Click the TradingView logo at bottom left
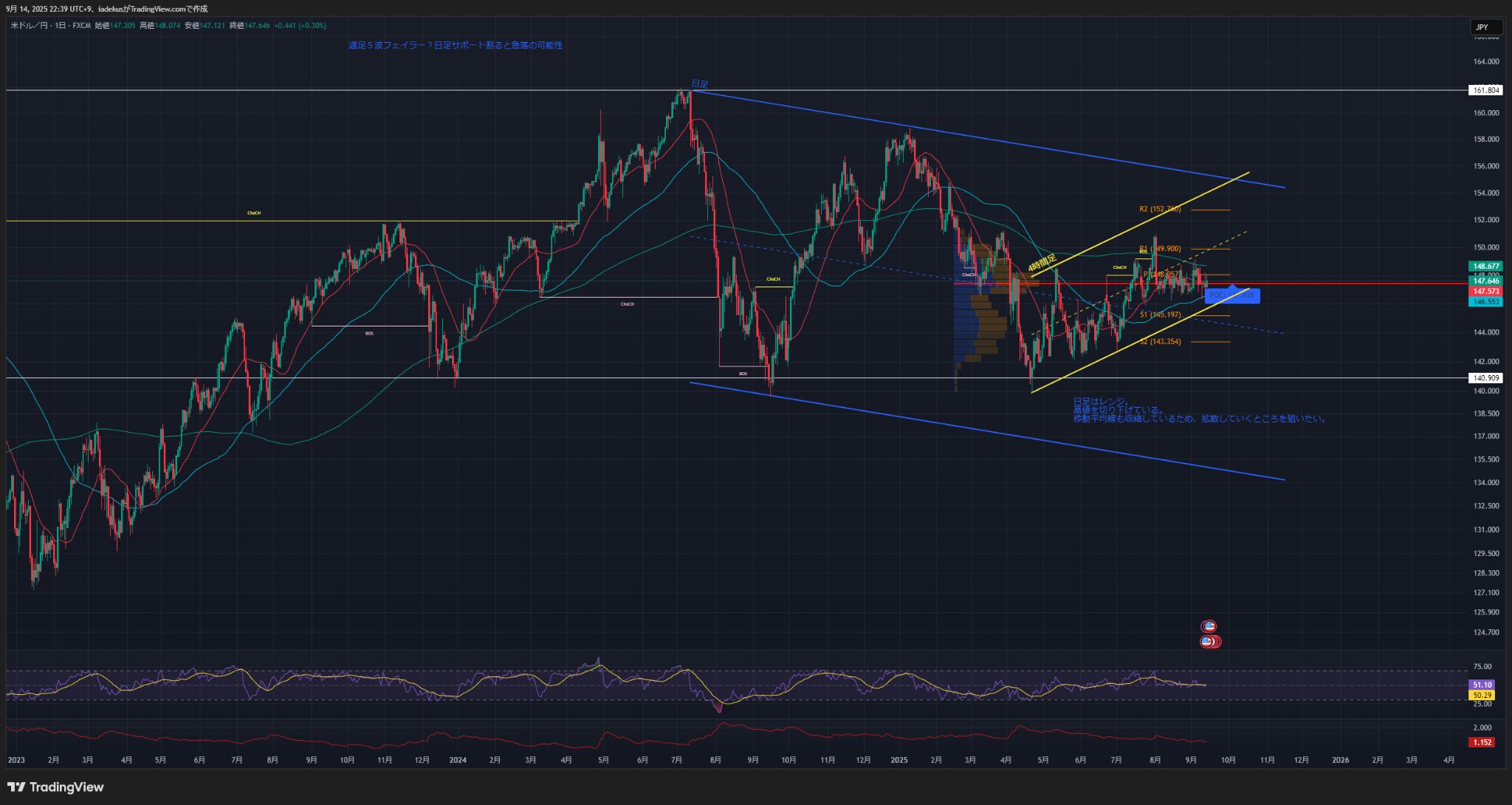This screenshot has width=1512, height=805. pos(56,787)
